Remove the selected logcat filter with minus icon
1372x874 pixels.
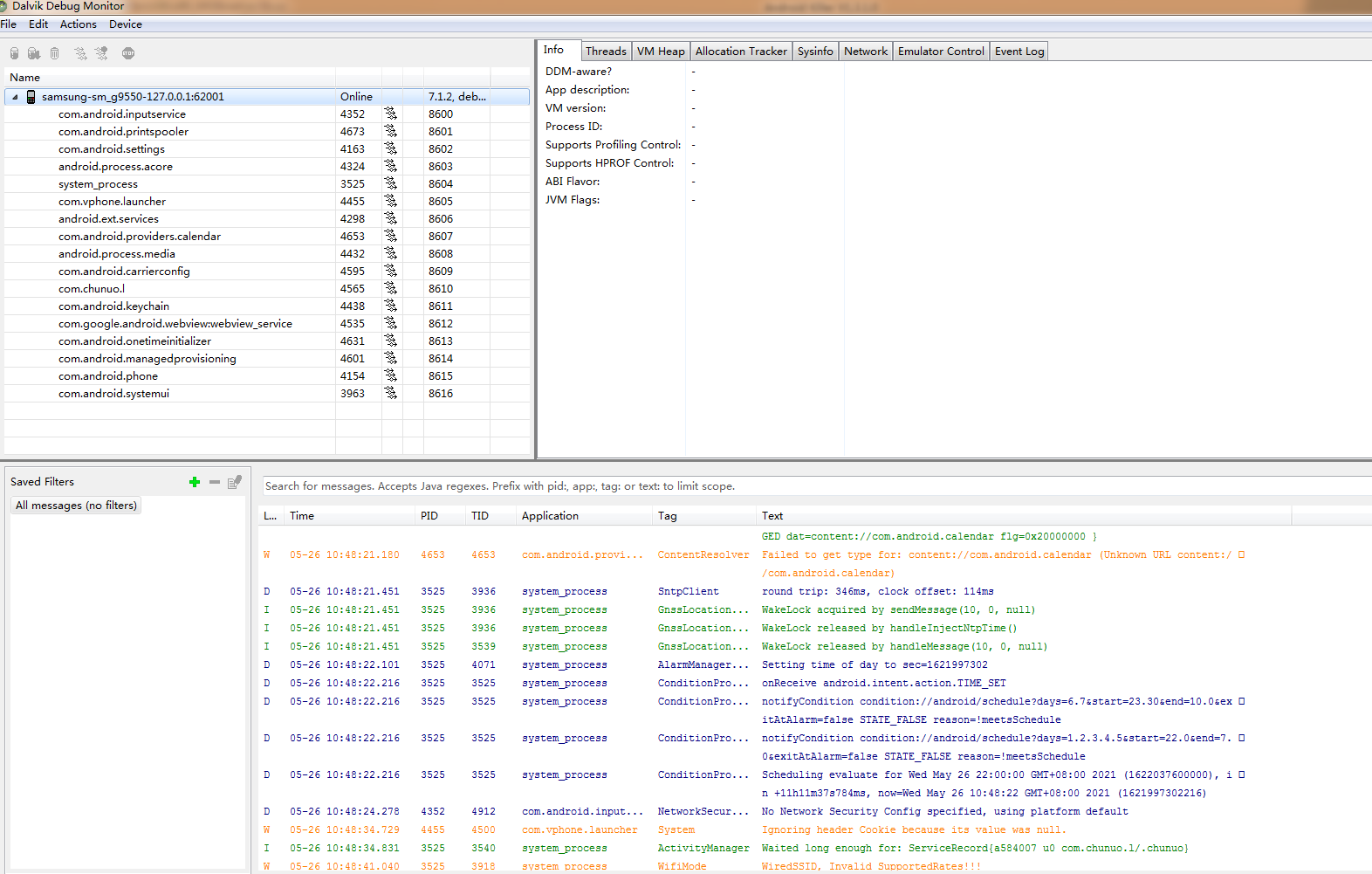click(215, 482)
